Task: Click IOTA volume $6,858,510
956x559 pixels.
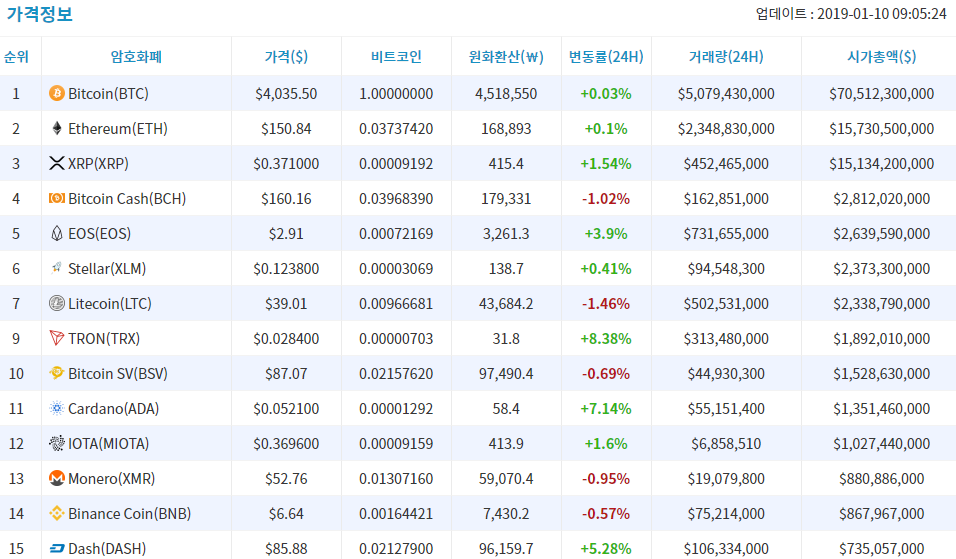Action: [726, 444]
